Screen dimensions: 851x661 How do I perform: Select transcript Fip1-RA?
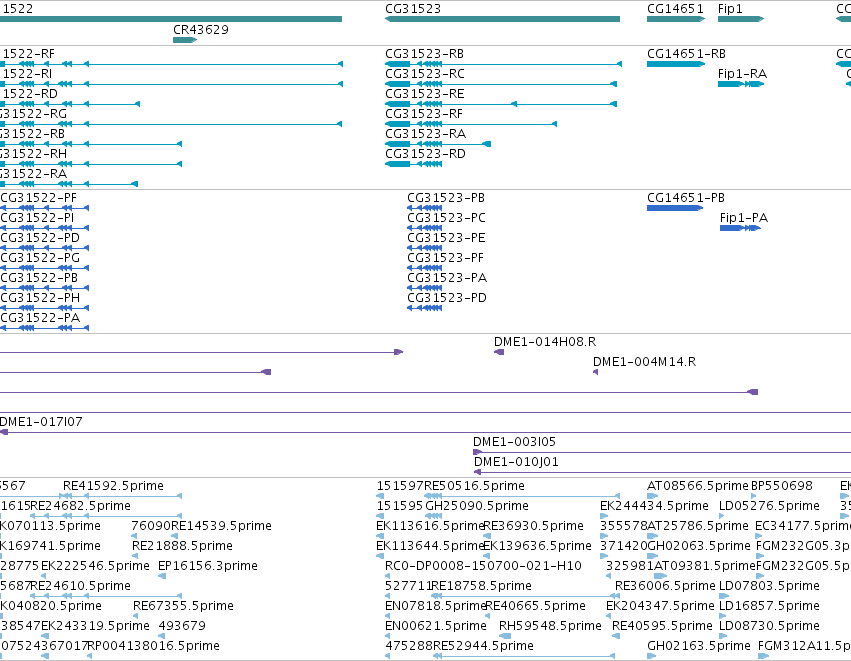[742, 74]
